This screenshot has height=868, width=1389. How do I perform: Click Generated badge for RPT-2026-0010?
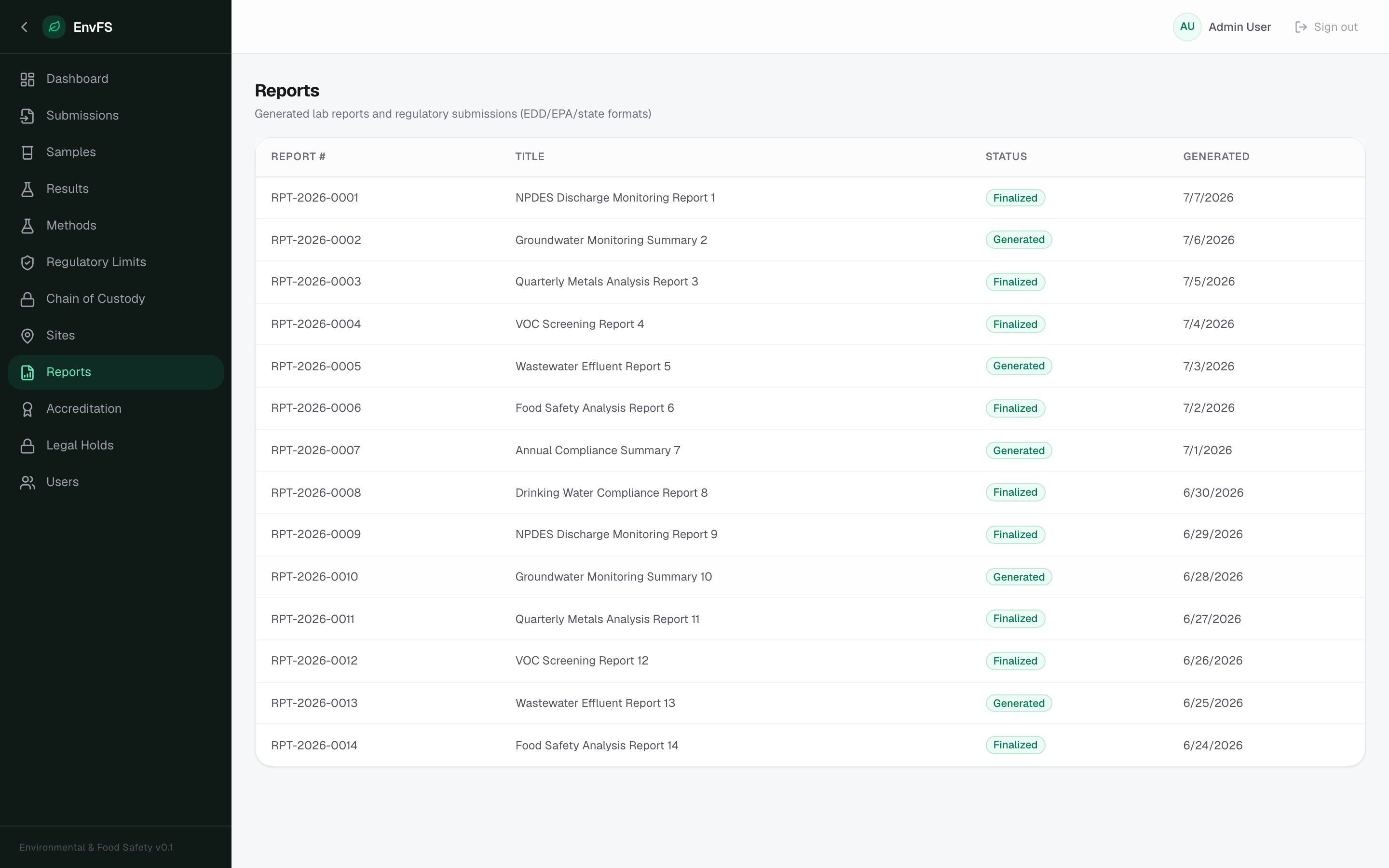pos(1018,577)
